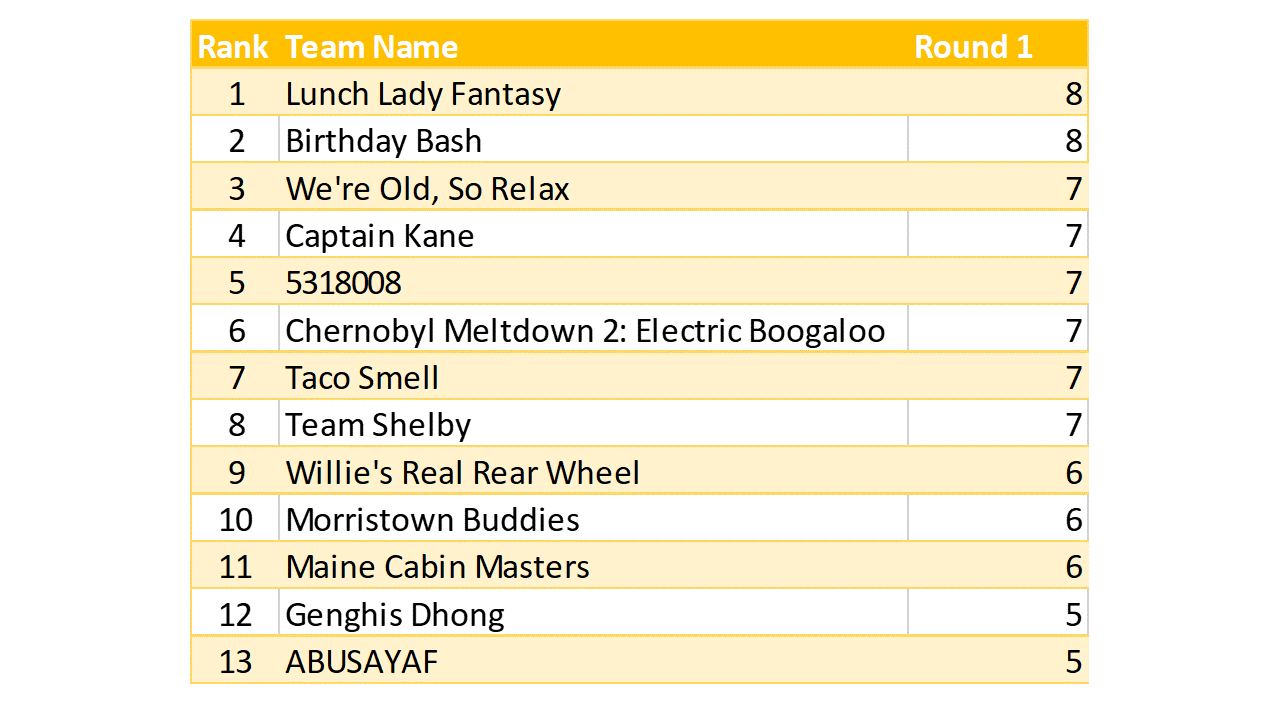
Task: Click the Round 1 column header
Action: pyautogui.click(x=973, y=47)
